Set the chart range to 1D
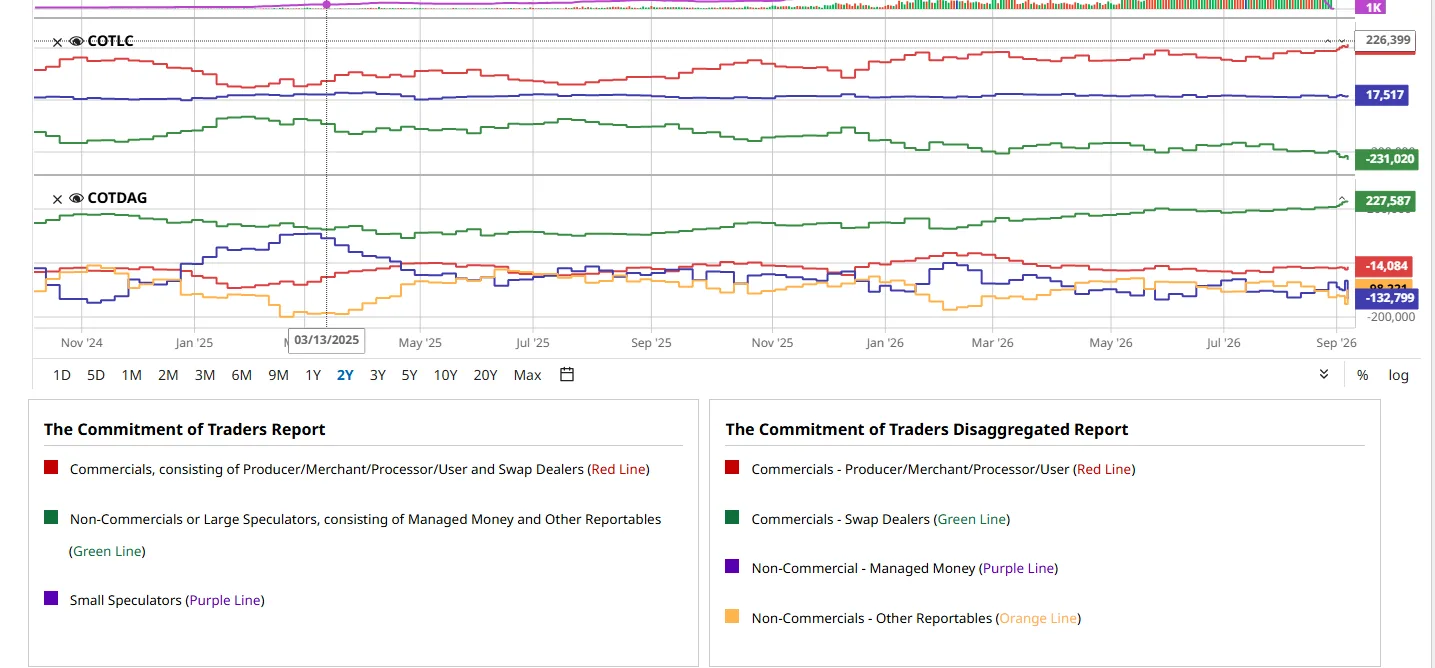 pos(62,376)
